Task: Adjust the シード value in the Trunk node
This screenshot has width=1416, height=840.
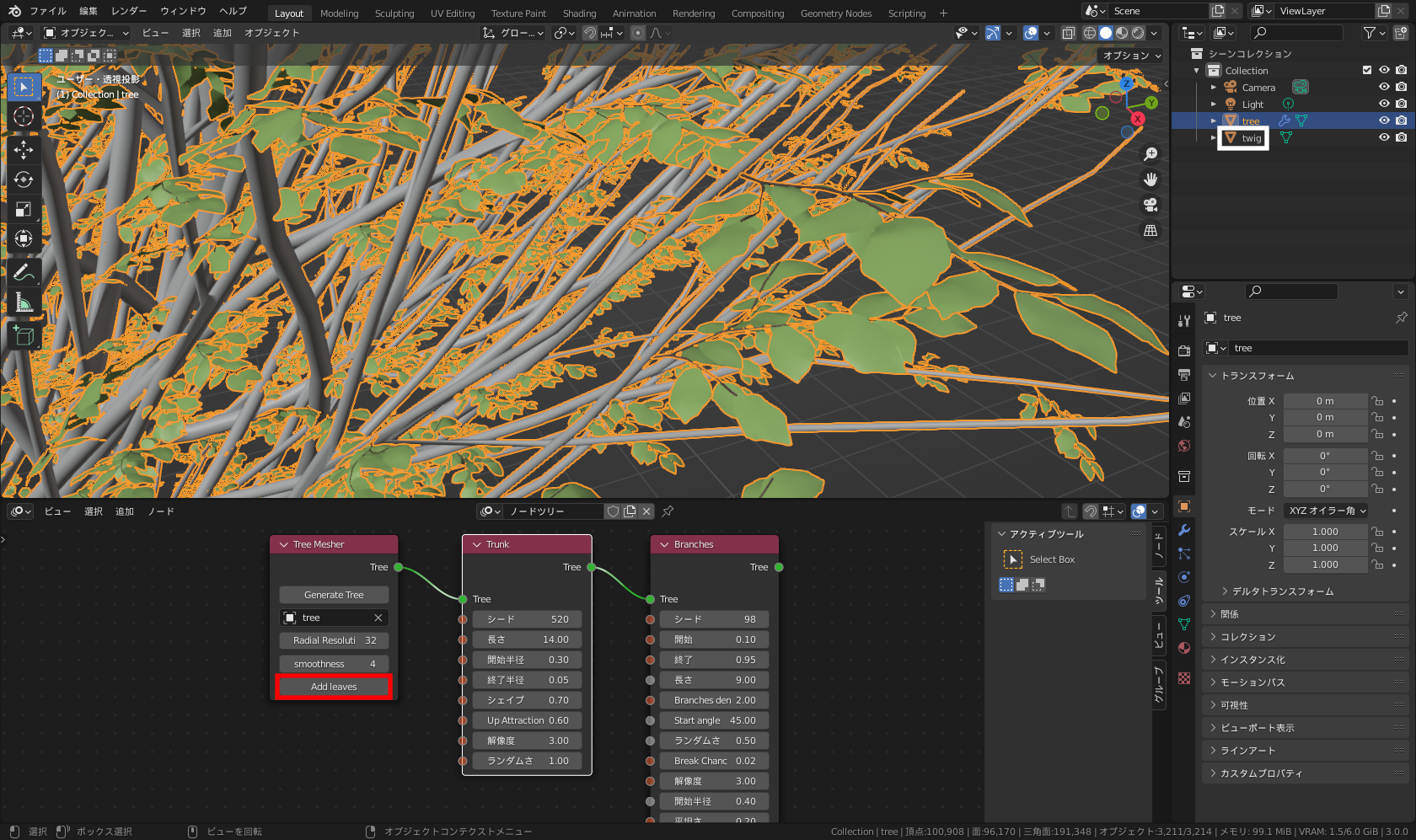Action: pos(527,618)
